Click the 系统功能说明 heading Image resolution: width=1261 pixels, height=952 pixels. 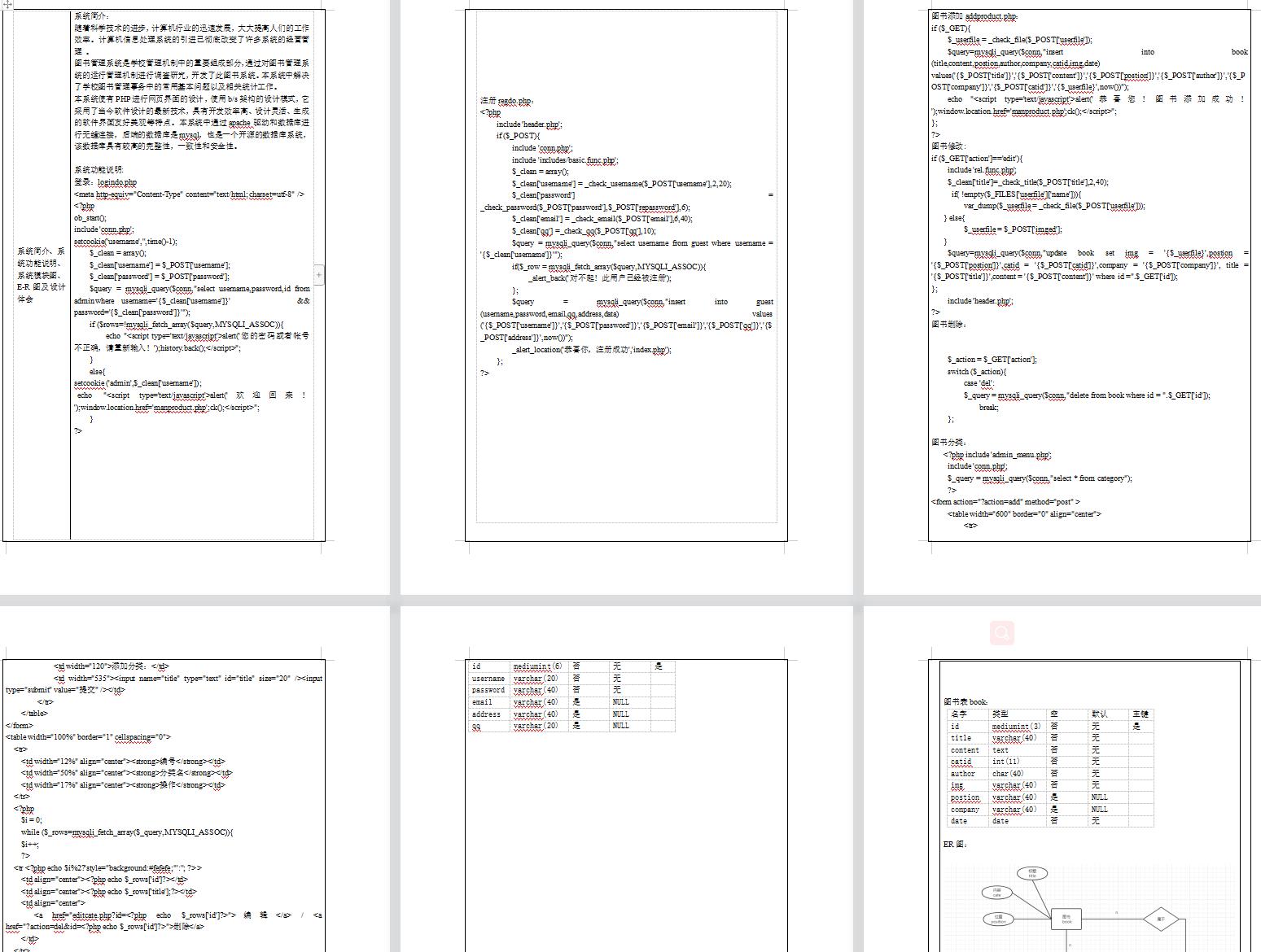click(99, 170)
